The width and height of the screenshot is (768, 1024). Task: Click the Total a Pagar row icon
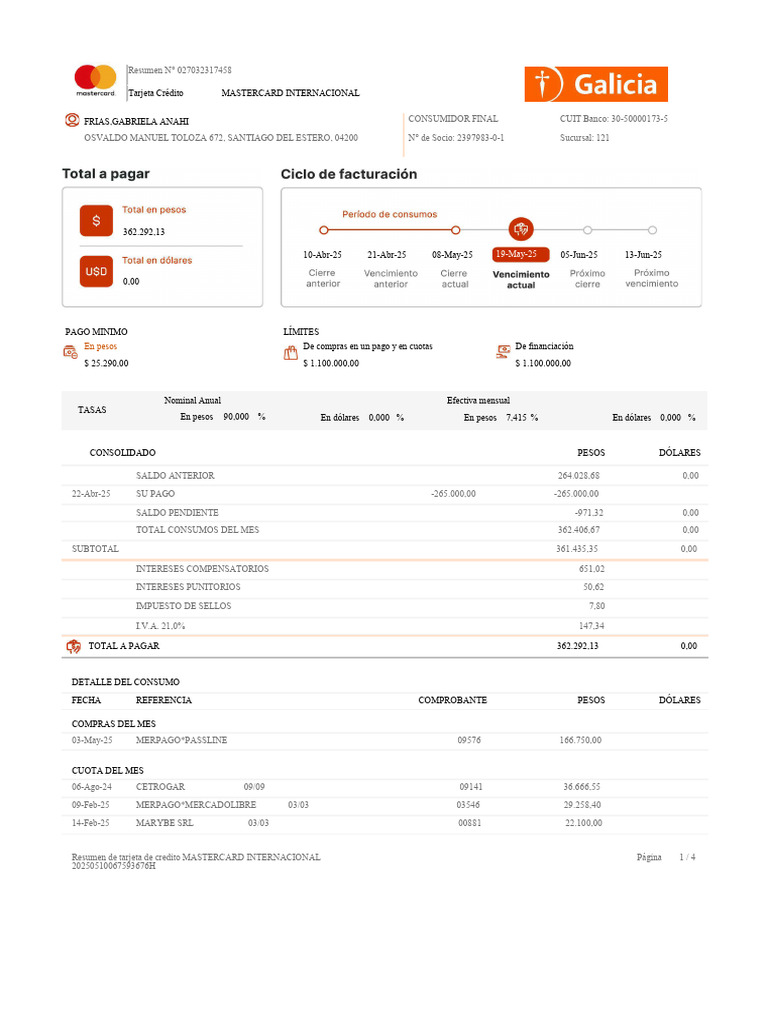click(x=74, y=646)
